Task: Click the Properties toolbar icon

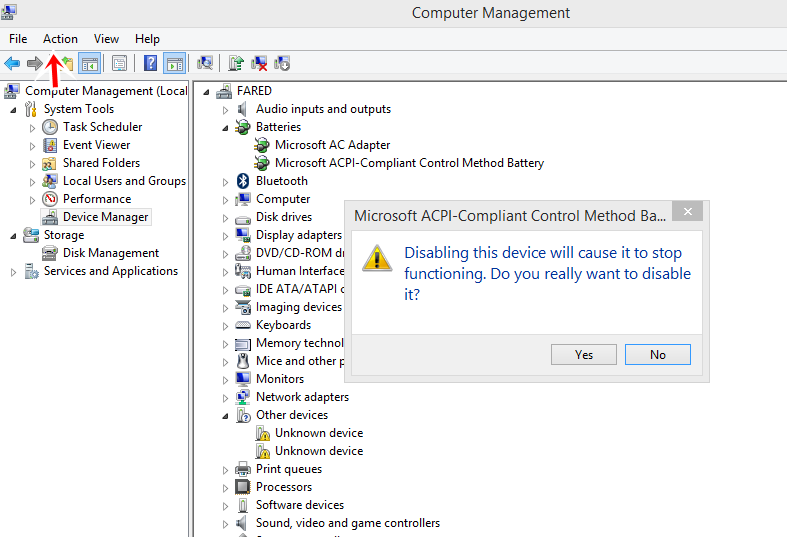Action: (x=119, y=64)
